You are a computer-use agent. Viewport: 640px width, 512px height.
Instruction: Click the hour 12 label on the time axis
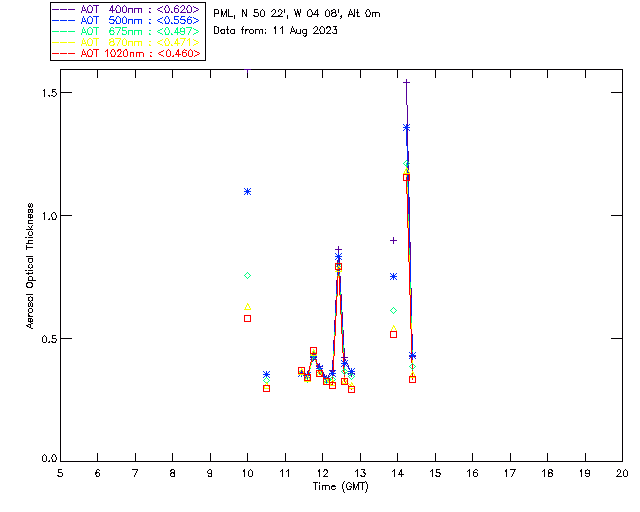[x=322, y=473]
